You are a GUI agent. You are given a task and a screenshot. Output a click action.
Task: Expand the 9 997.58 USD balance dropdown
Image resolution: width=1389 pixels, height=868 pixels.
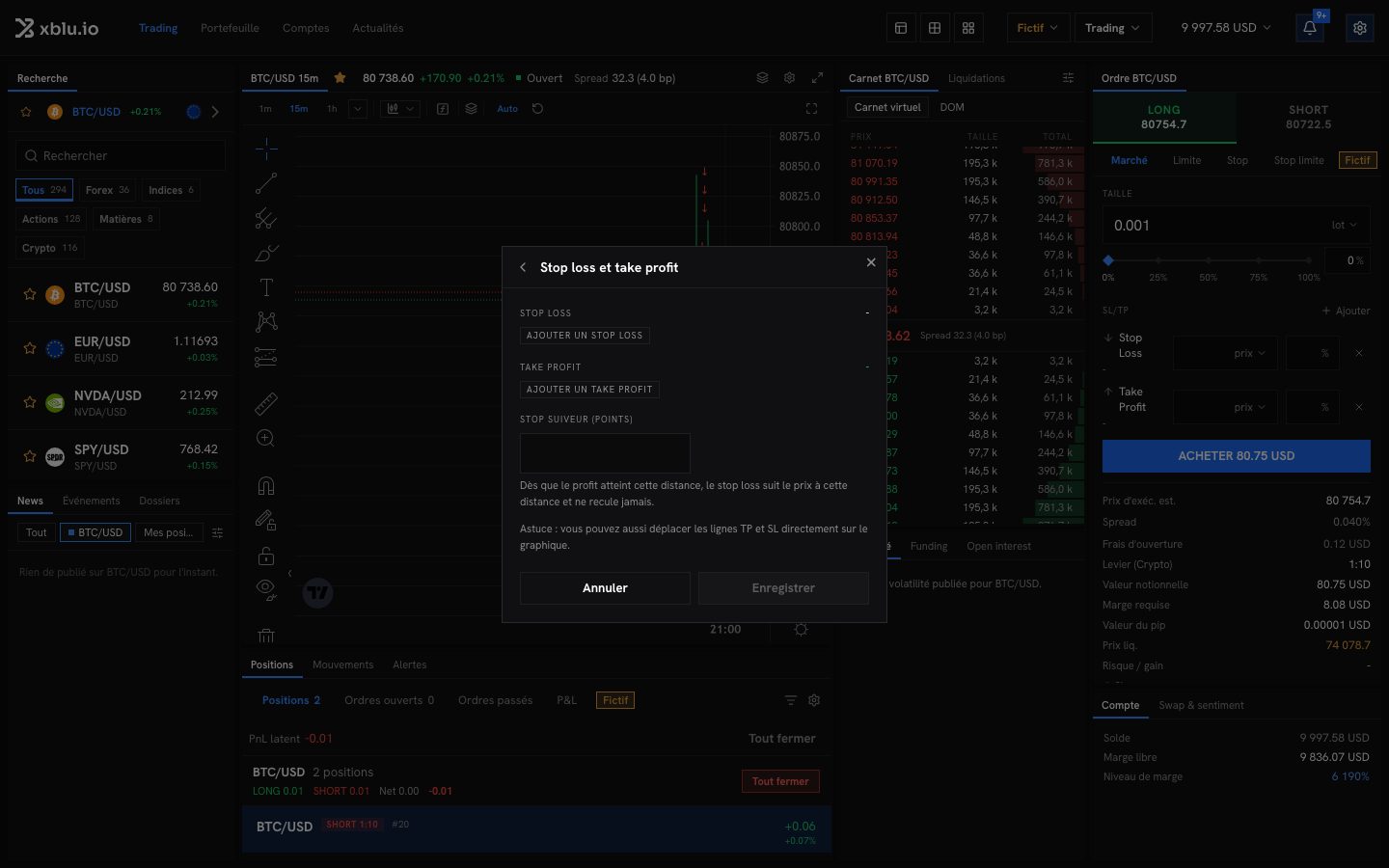(1226, 28)
